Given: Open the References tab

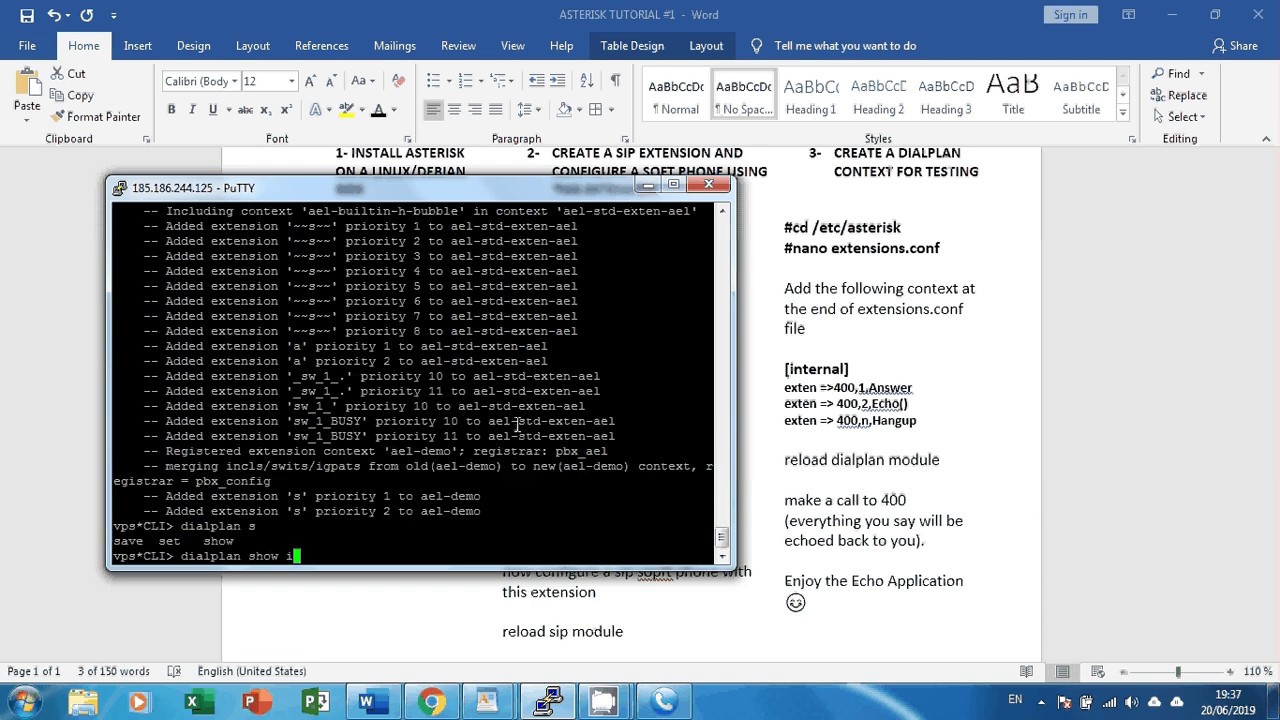Looking at the screenshot, I should coord(322,46).
